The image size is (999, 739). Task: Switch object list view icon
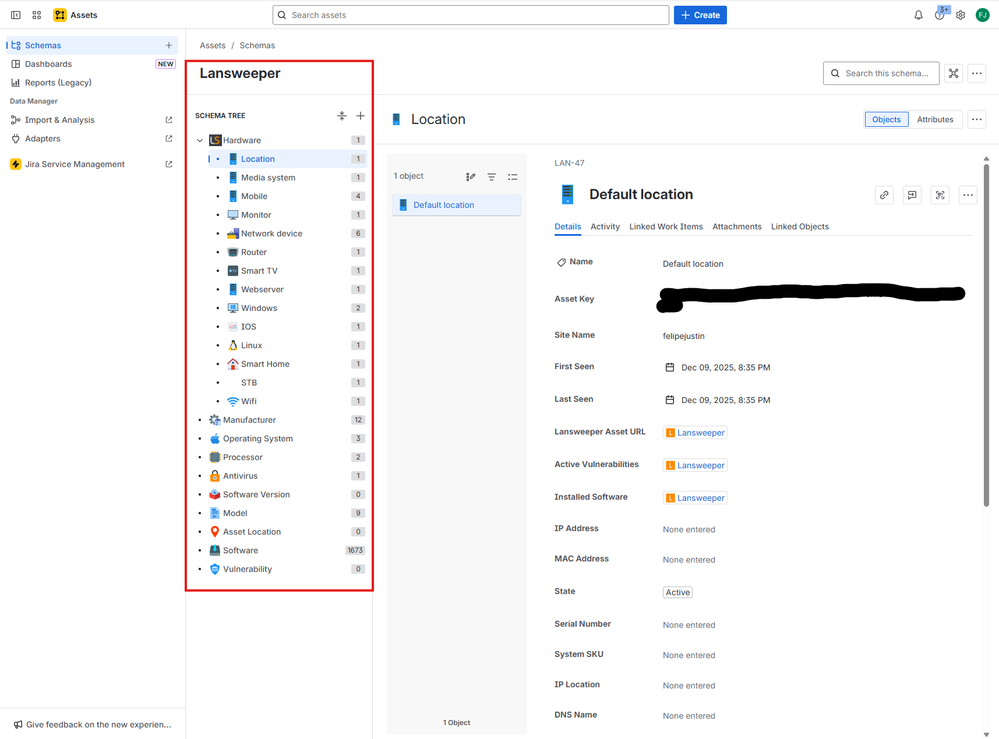coord(513,176)
